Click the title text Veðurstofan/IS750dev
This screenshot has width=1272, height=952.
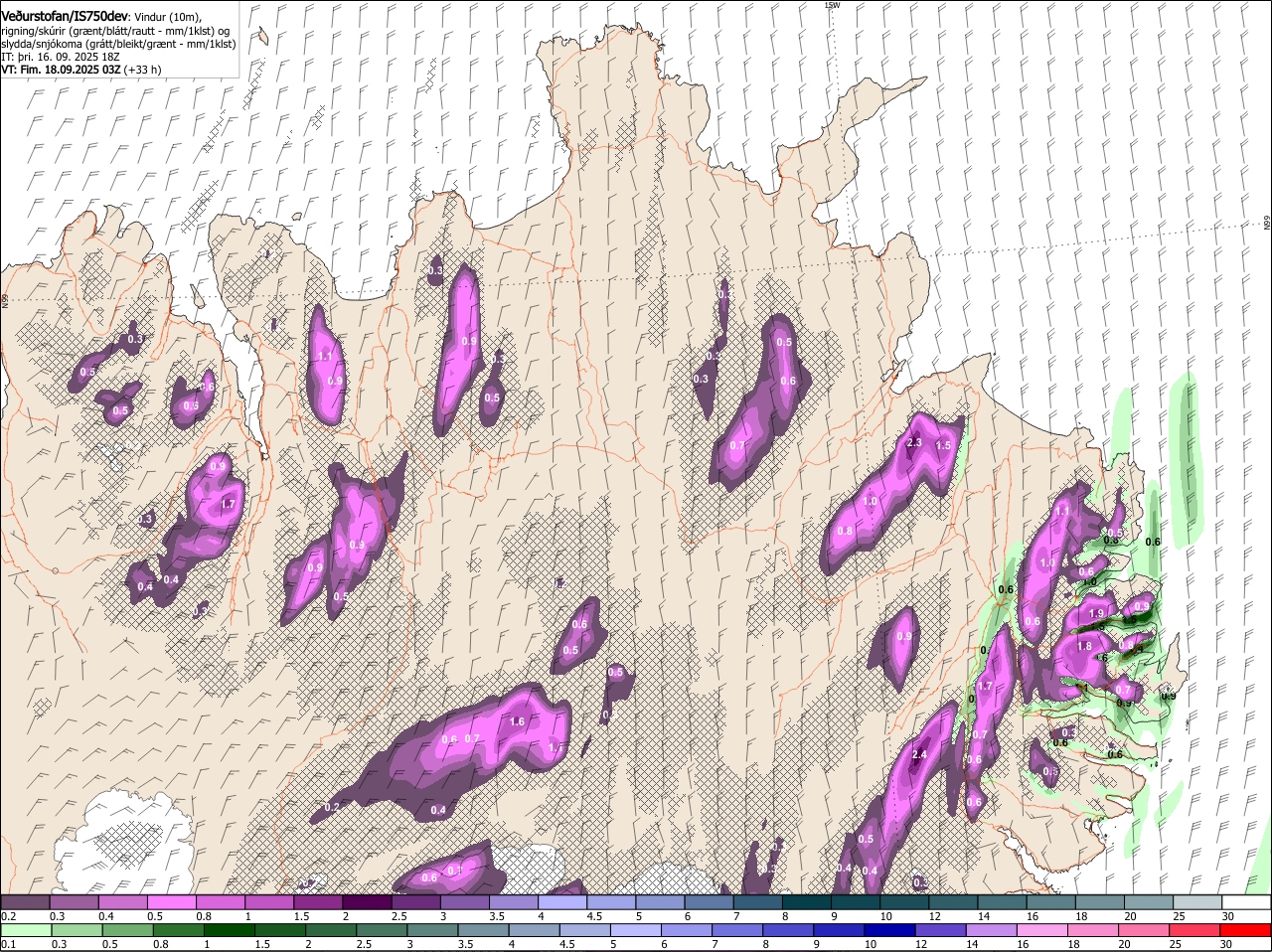65,16
